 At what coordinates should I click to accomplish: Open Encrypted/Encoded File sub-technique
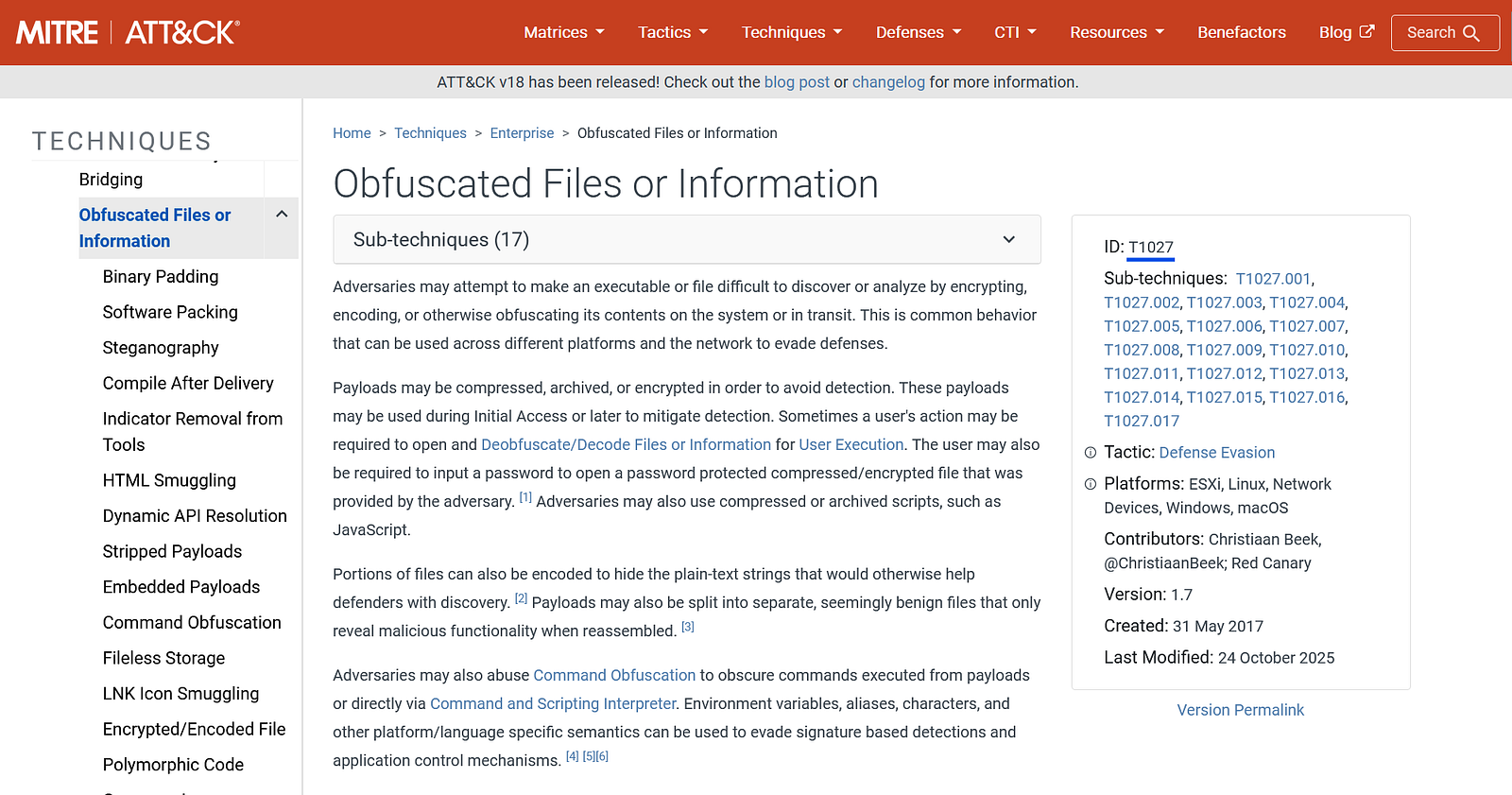[x=194, y=729]
